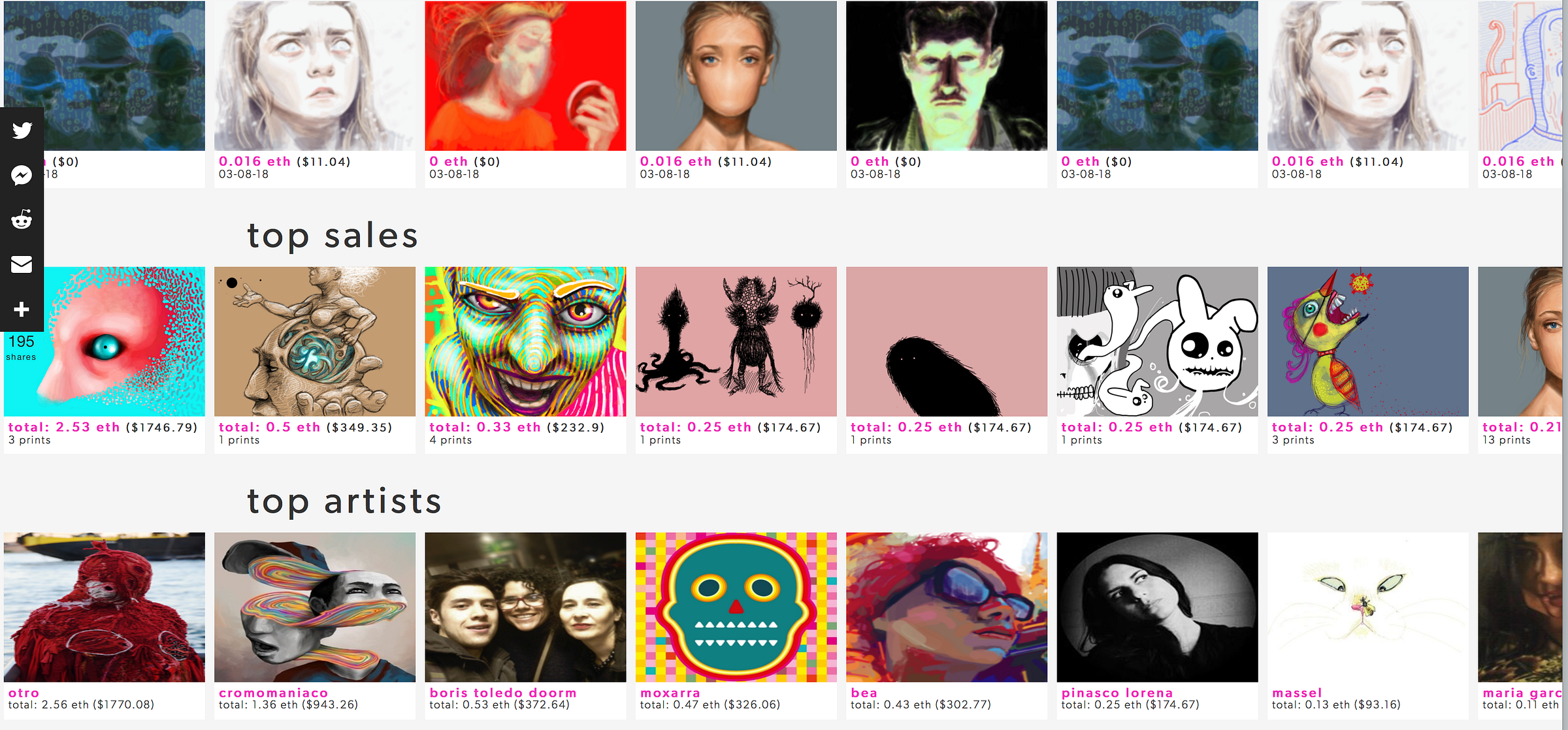Open massel cat drawing thumbnail
Image resolution: width=1568 pixels, height=730 pixels.
coord(1368,607)
